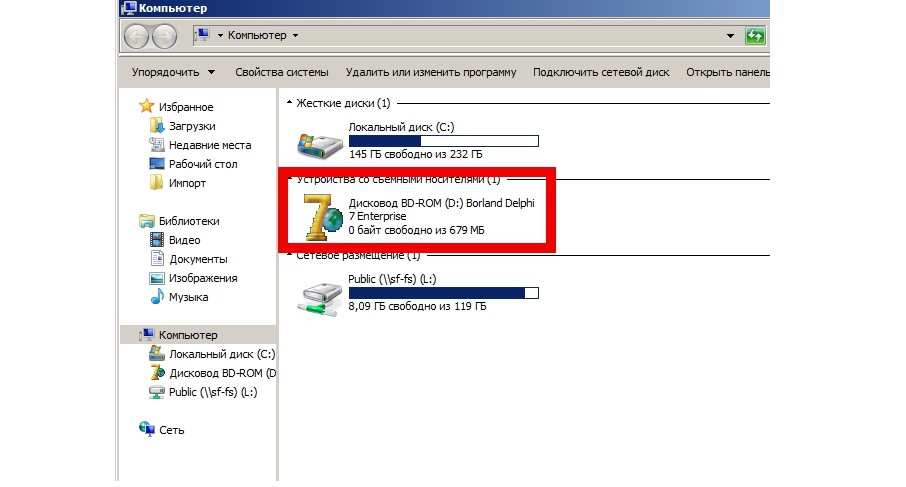Select the Local Disk C: drive icon
906x487 pixels.
pyautogui.click(x=320, y=145)
